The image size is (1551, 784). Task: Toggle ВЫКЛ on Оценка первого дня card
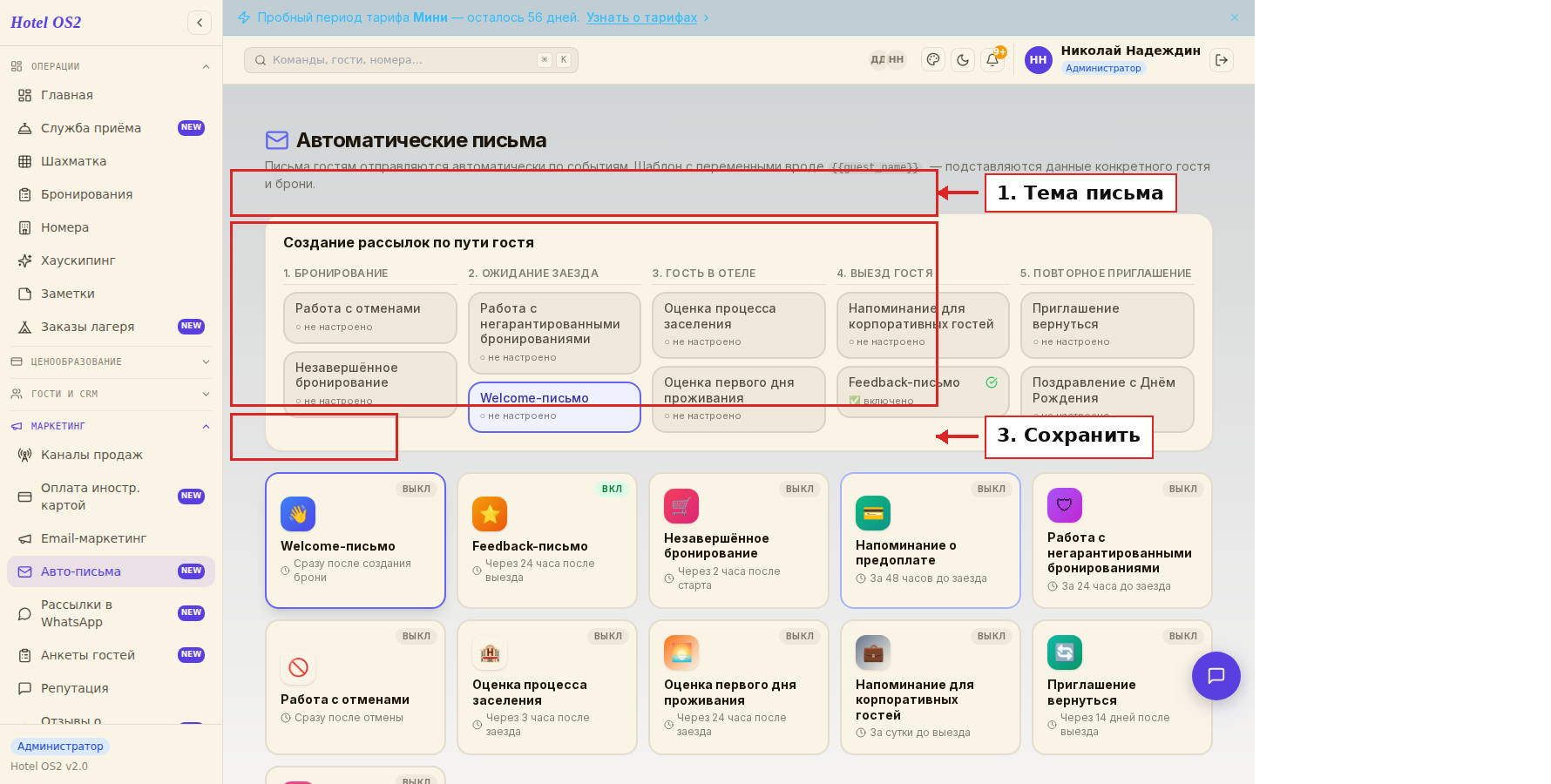(x=800, y=636)
